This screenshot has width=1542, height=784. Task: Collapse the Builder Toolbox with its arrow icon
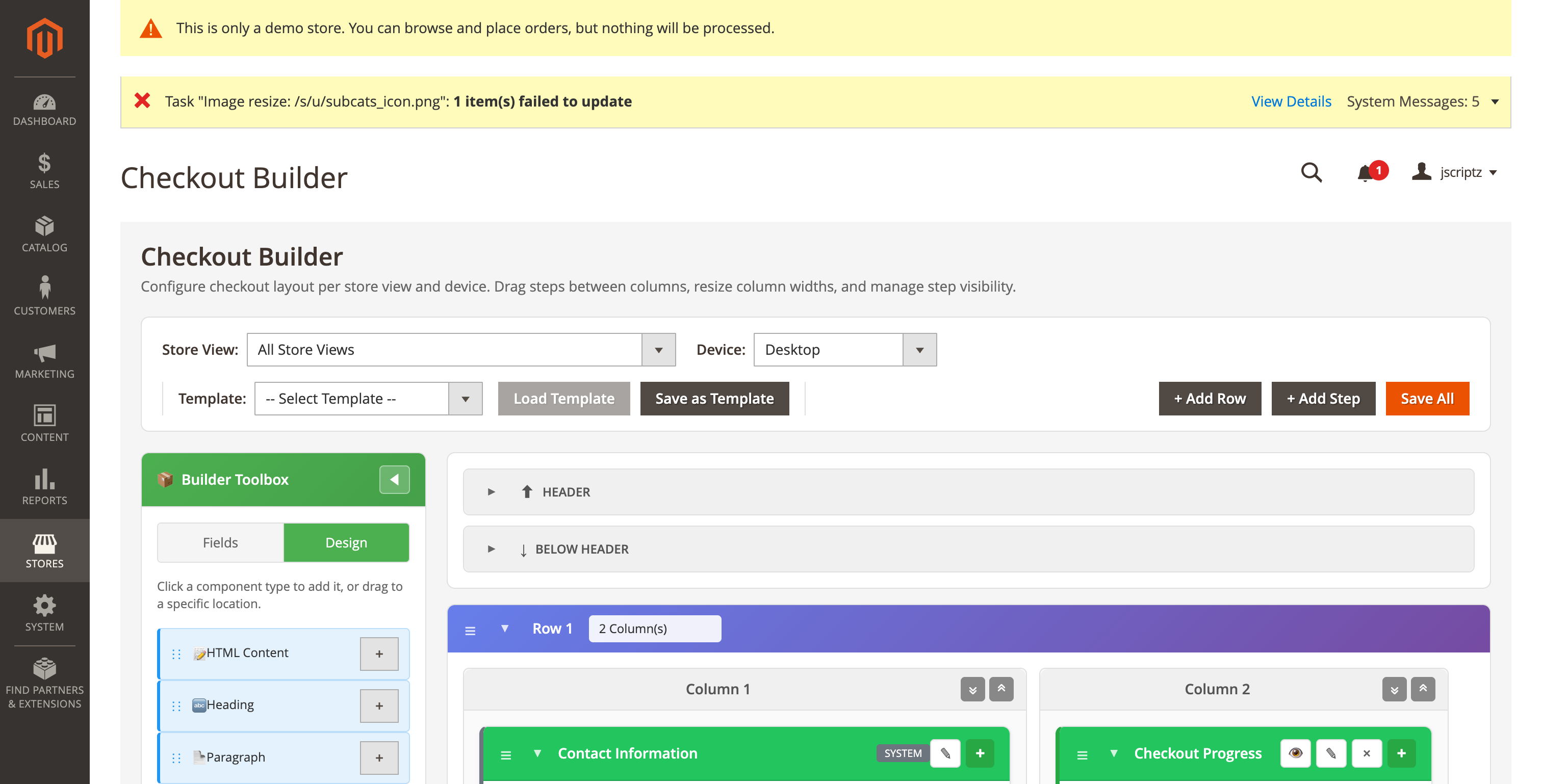(394, 479)
